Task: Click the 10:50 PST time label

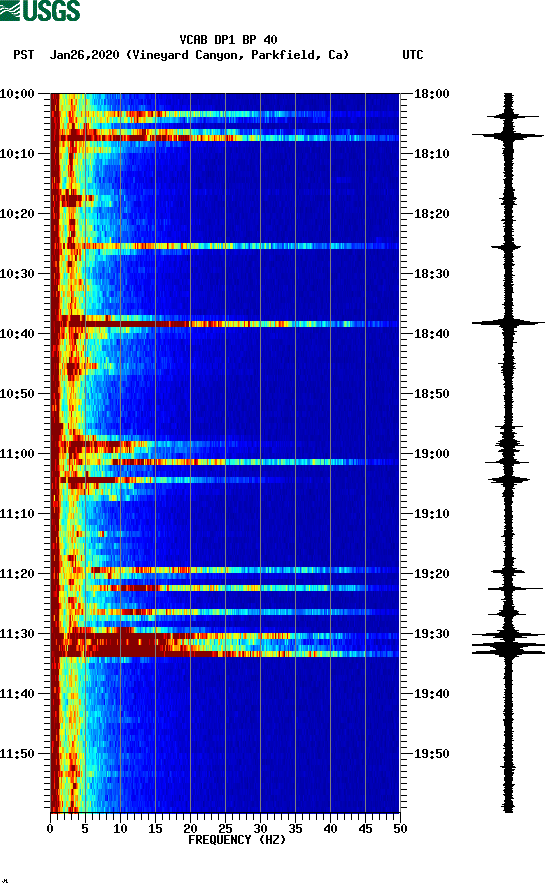Action: coord(17,394)
